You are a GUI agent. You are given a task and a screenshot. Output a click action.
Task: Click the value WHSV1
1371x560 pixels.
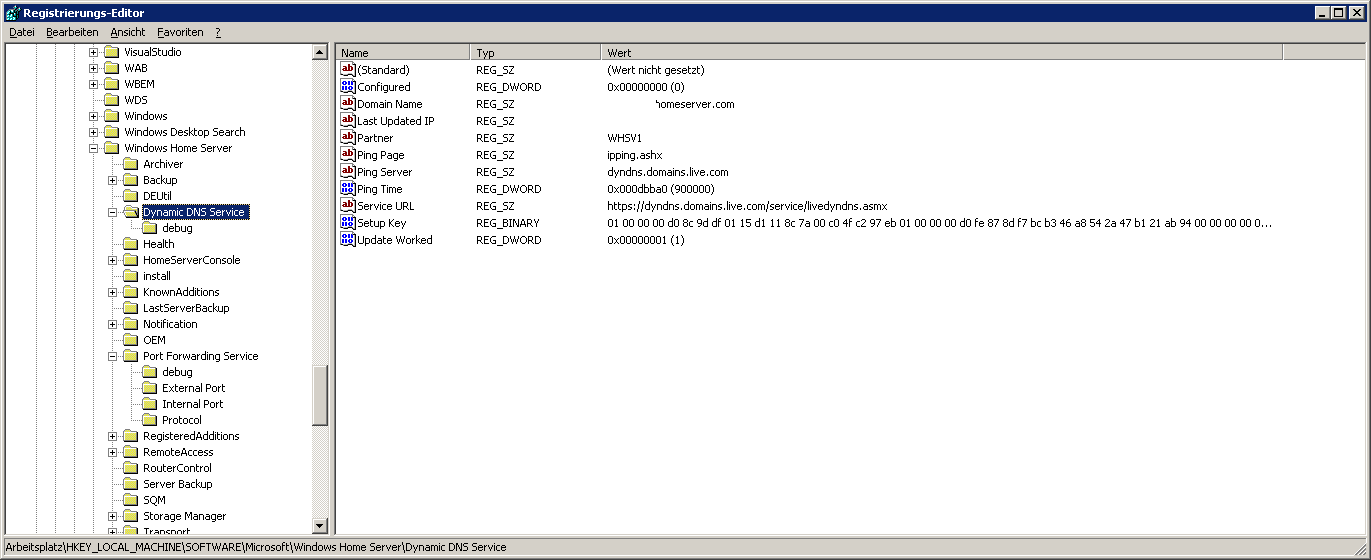coord(624,138)
